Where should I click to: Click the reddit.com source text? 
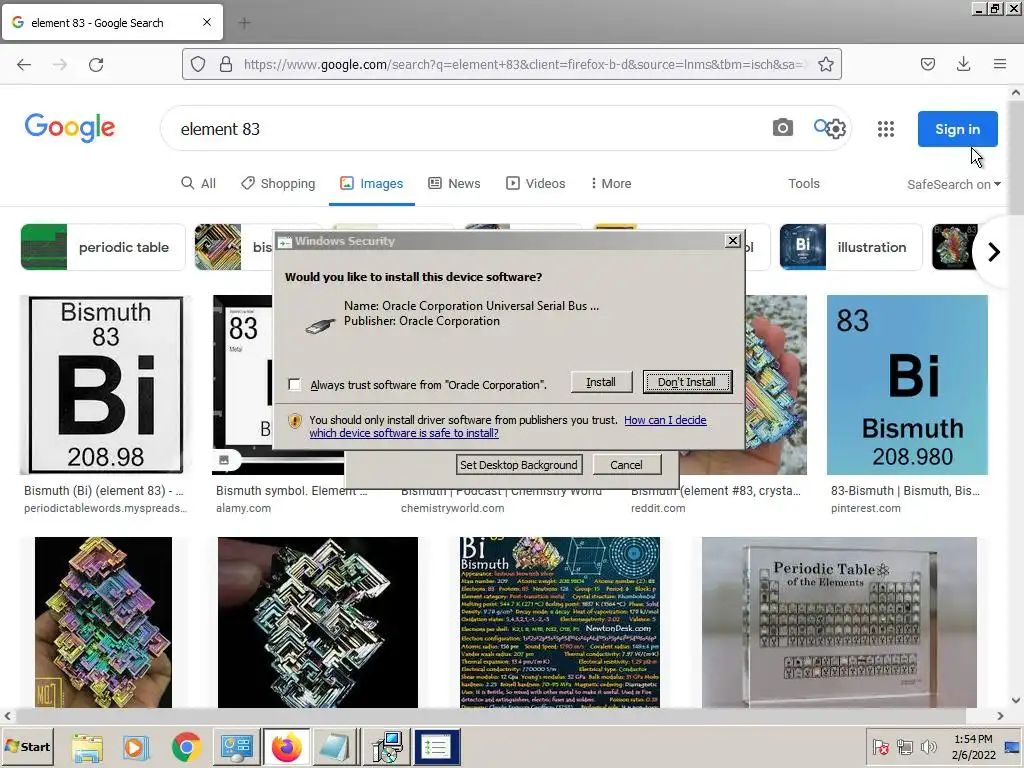tap(658, 508)
